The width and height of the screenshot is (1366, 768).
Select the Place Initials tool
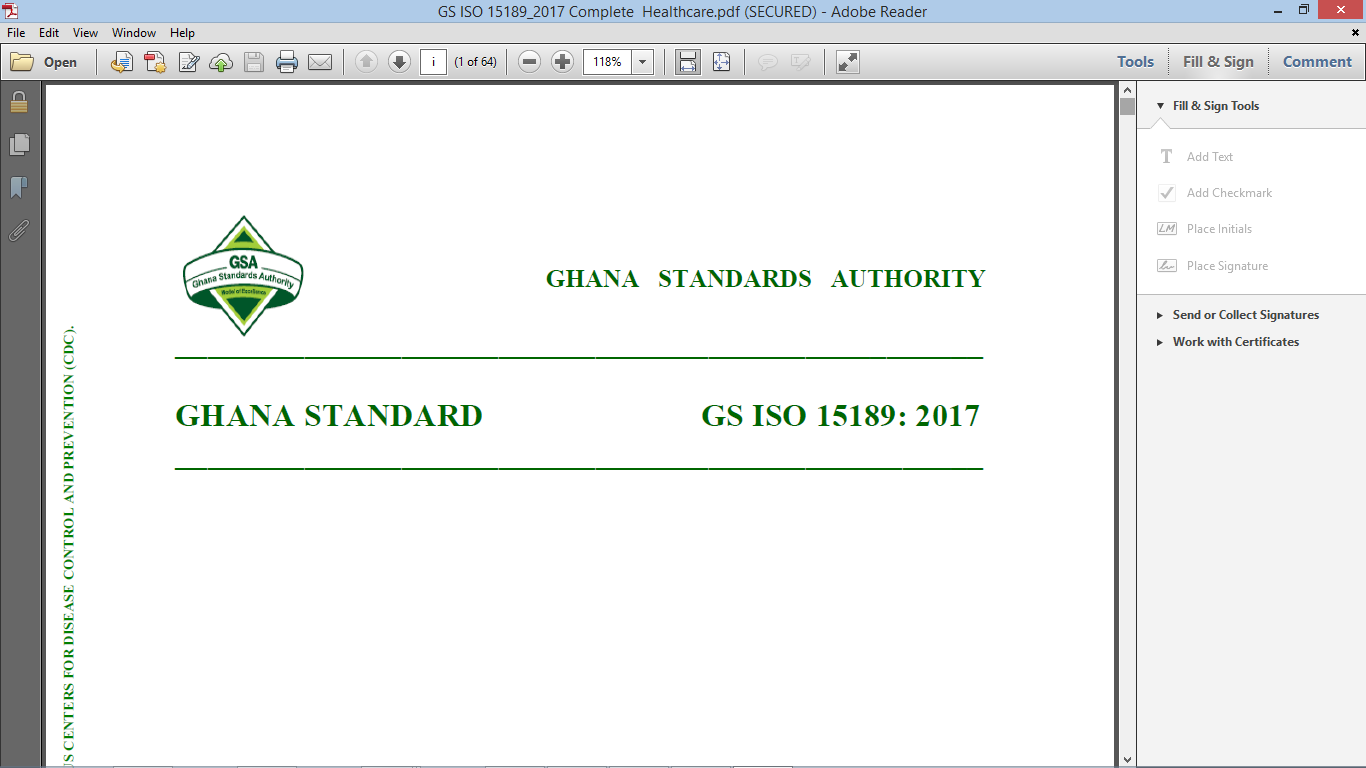(x=1204, y=229)
